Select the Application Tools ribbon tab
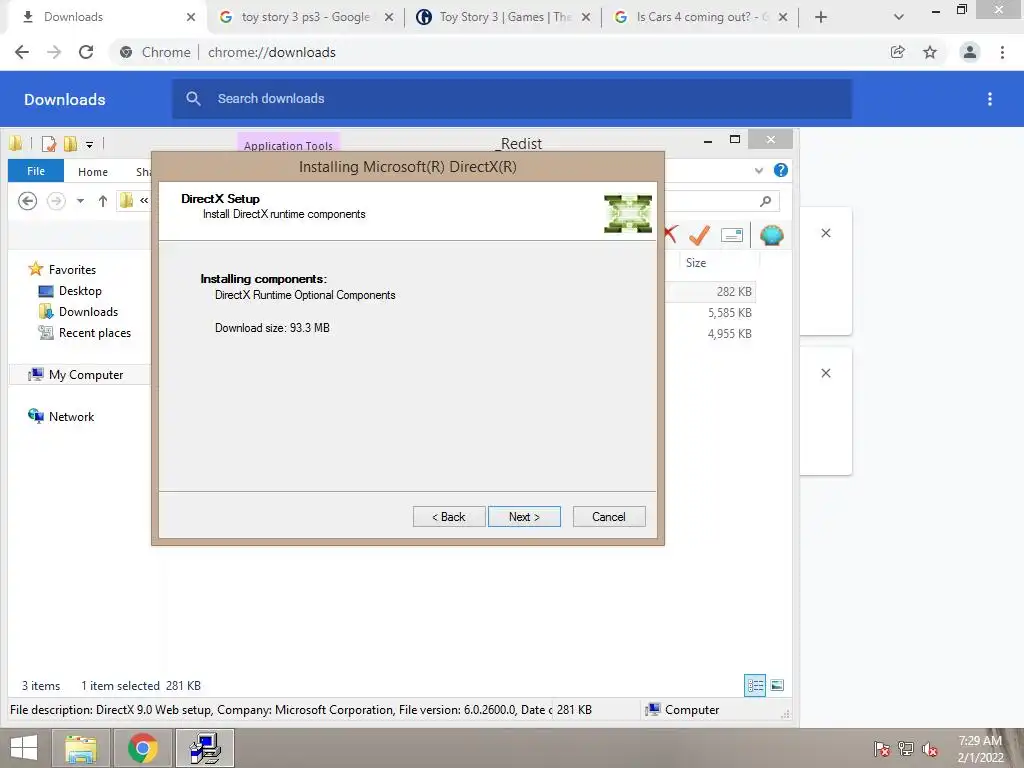This screenshot has width=1024, height=768. 288,144
